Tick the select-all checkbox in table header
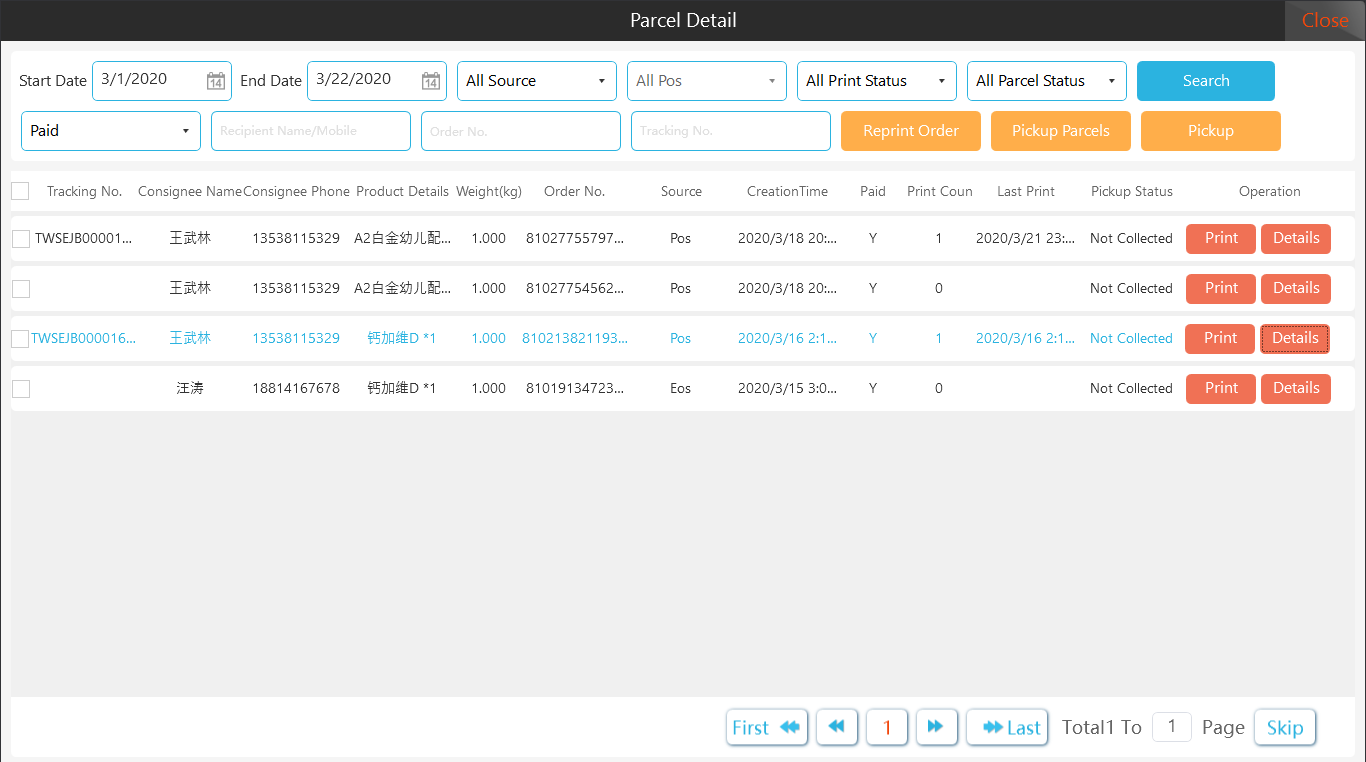This screenshot has width=1366, height=762. point(20,191)
